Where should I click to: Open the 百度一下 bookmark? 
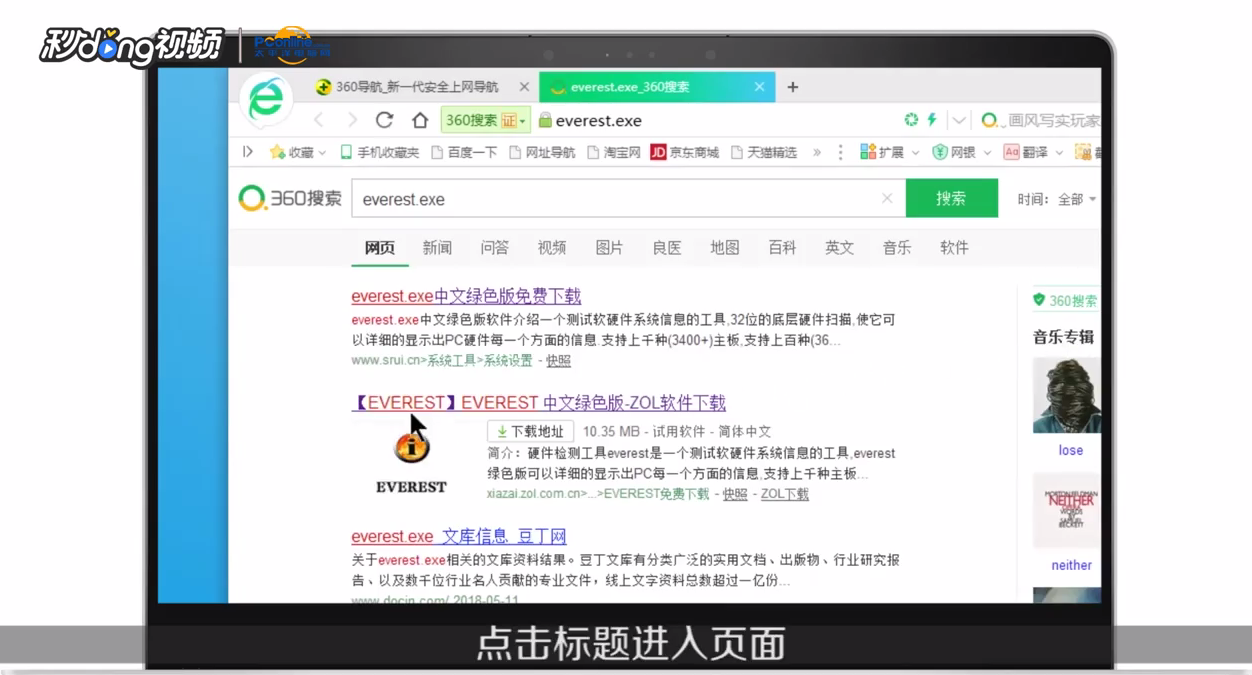pos(464,152)
